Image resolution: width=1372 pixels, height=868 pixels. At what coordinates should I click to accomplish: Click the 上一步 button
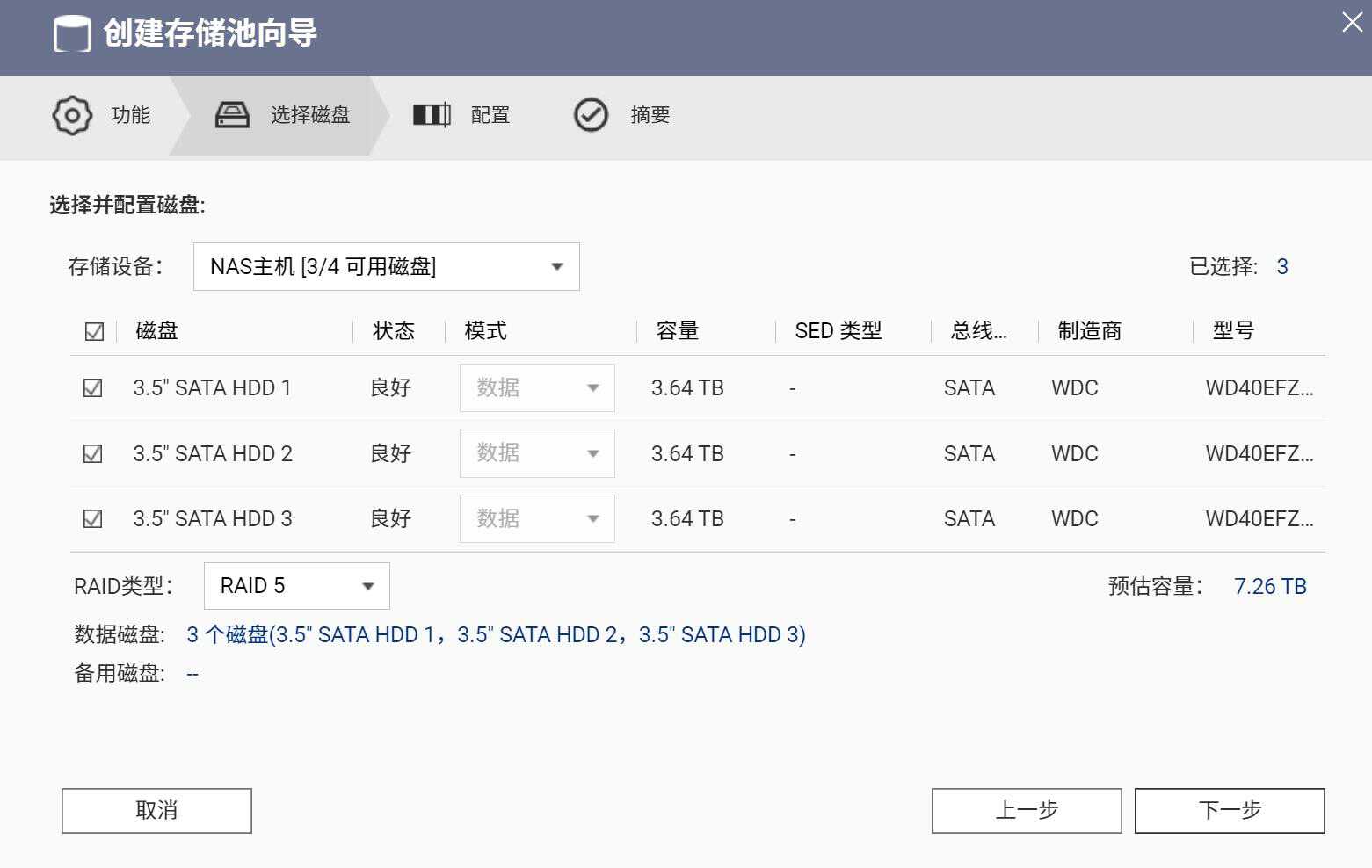click(x=1026, y=810)
